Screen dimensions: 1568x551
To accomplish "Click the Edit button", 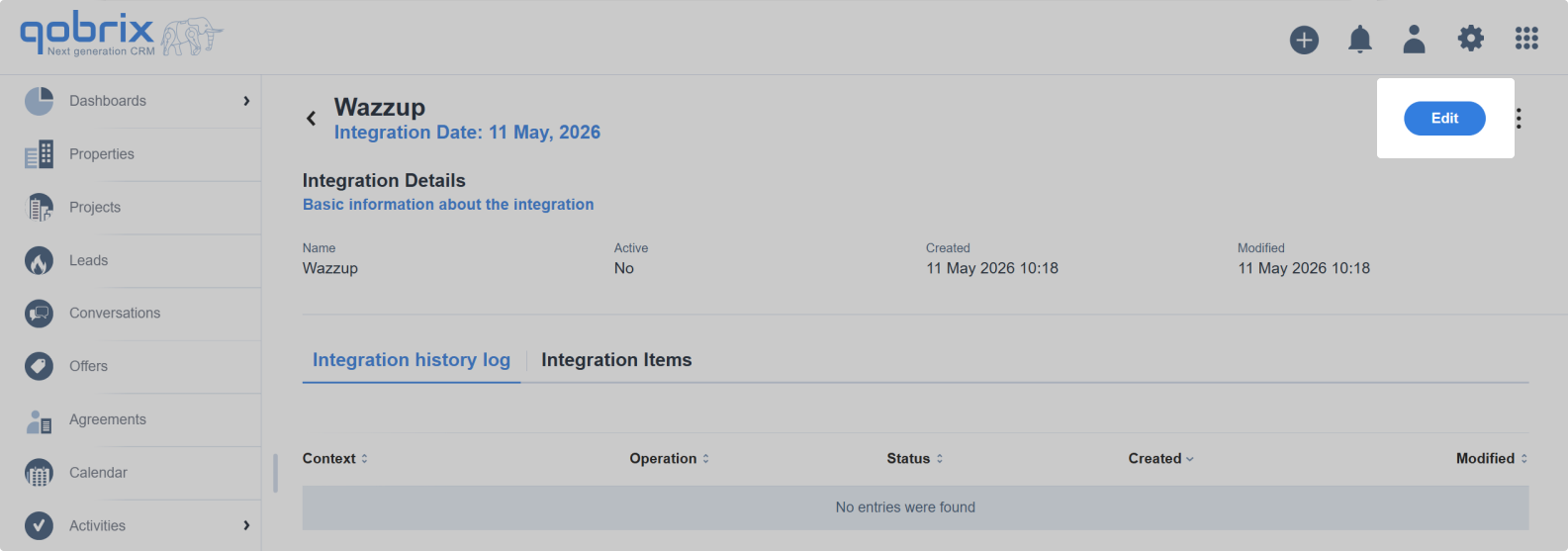I will tap(1444, 119).
